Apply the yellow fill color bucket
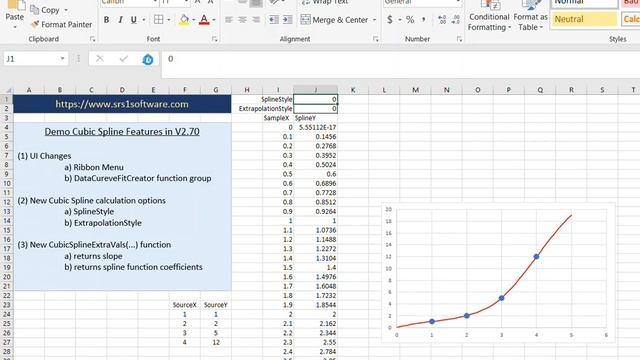 [184, 20]
